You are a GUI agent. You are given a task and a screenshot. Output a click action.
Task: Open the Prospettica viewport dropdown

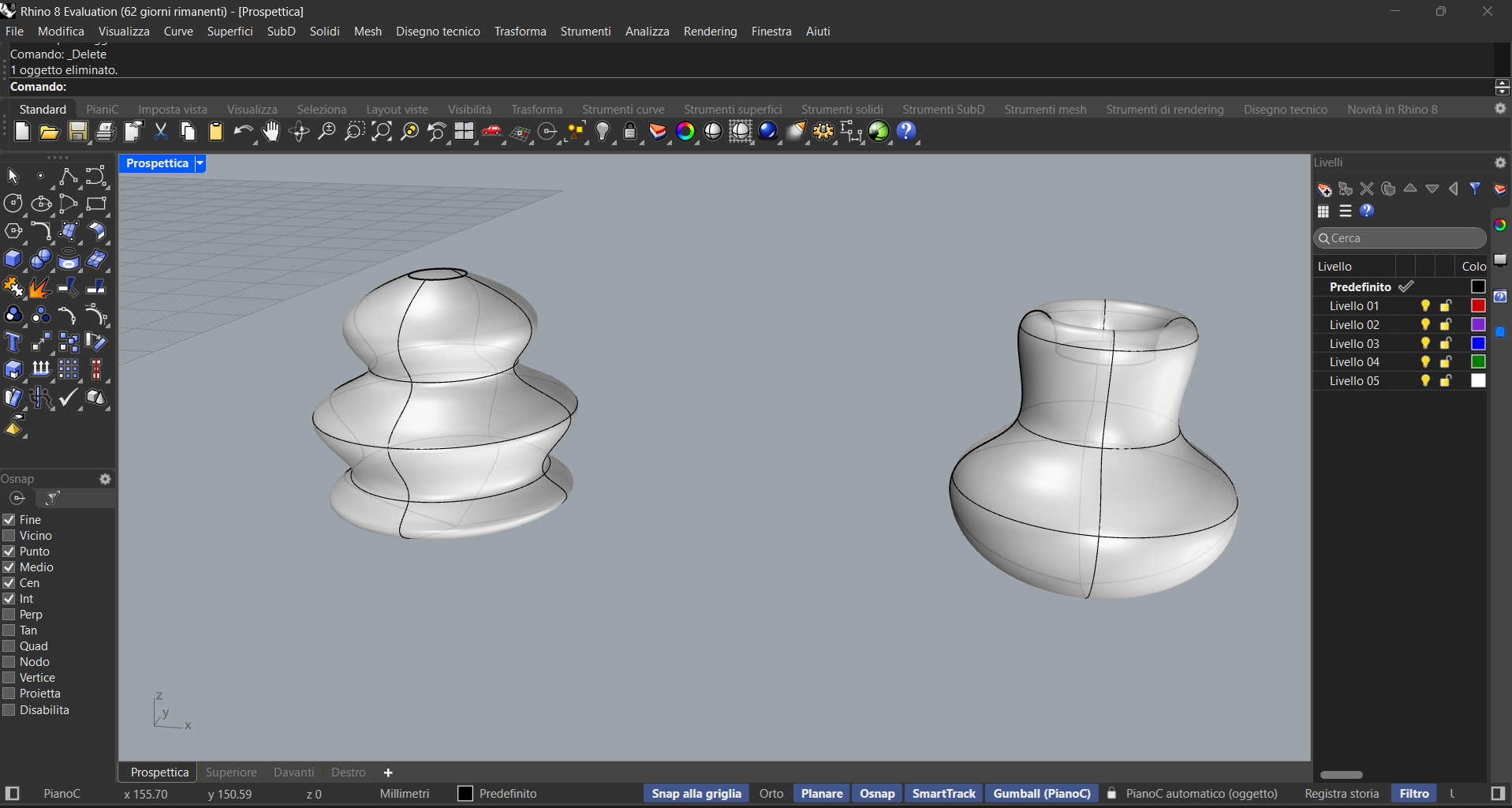pos(200,163)
